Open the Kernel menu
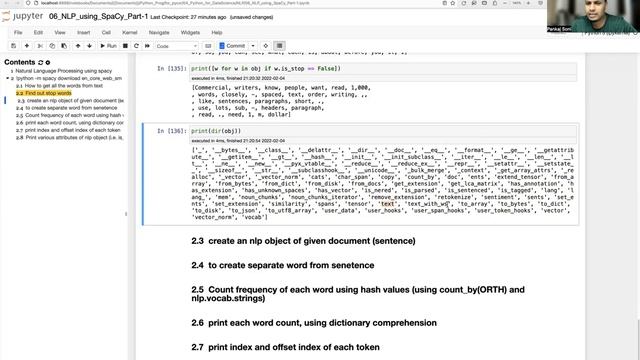The height and width of the screenshot is (360, 640). click(130, 32)
